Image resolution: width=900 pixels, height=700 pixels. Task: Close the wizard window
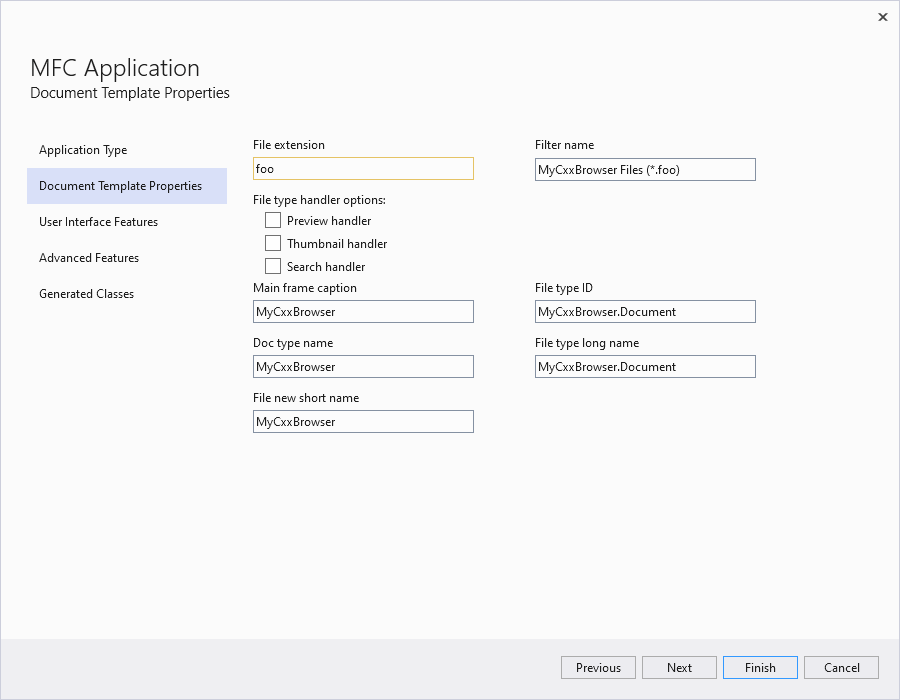883,17
